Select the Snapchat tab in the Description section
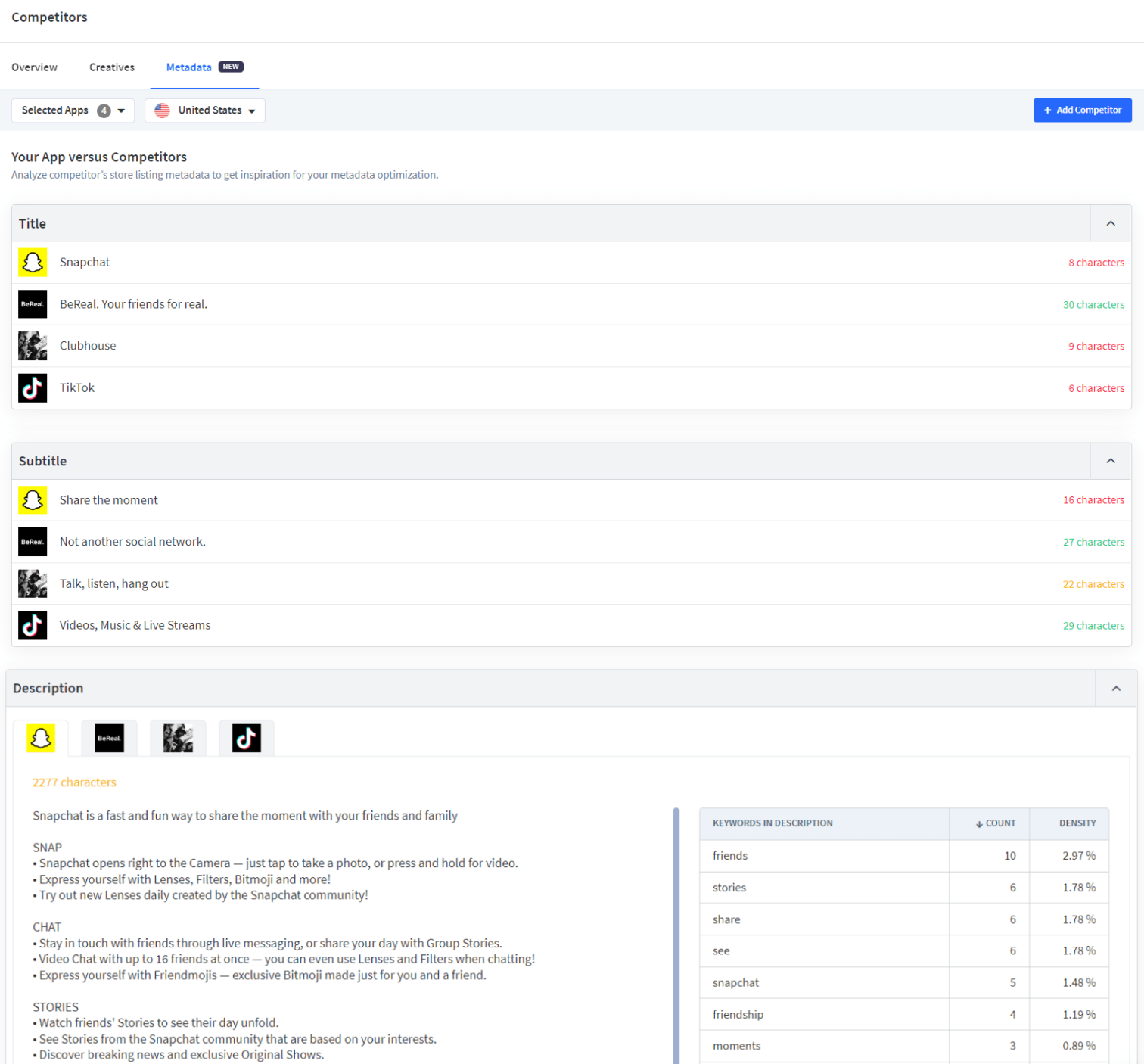1144x1064 pixels. 40,738
